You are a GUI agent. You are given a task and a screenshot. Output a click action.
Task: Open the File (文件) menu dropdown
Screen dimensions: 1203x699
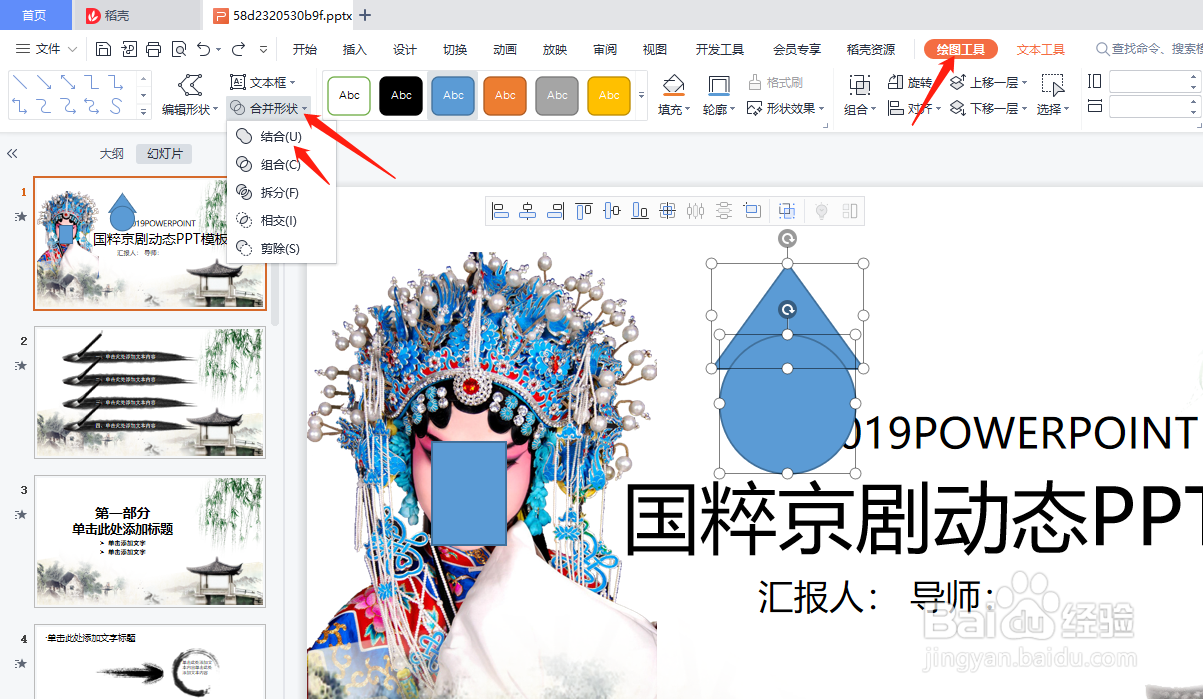pyautogui.click(x=48, y=49)
